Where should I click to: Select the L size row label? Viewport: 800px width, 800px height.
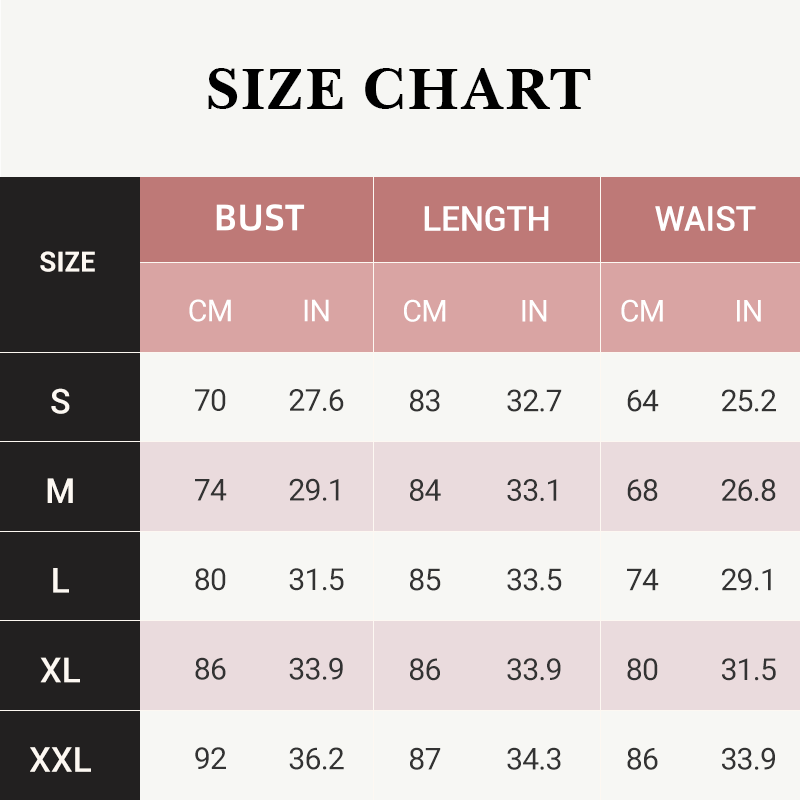(61, 581)
